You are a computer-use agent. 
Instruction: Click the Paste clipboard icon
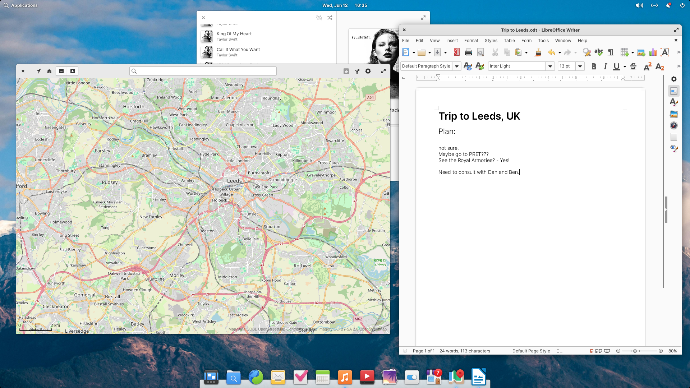coord(518,52)
